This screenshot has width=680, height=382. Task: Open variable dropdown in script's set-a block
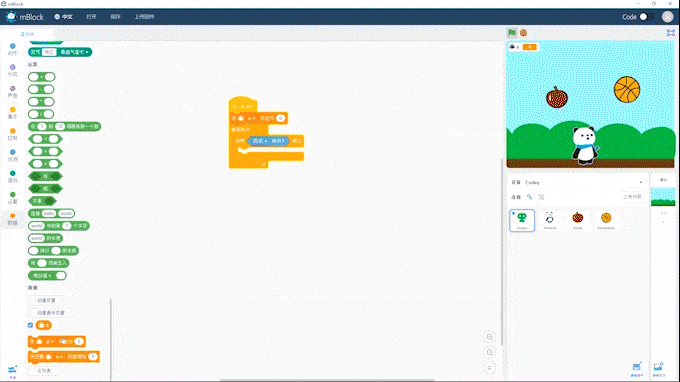pyautogui.click(x=251, y=118)
